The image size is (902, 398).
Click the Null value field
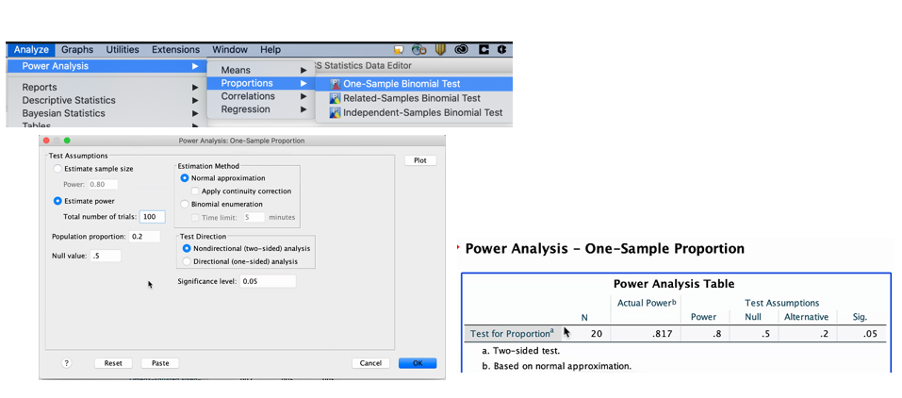tap(105, 255)
